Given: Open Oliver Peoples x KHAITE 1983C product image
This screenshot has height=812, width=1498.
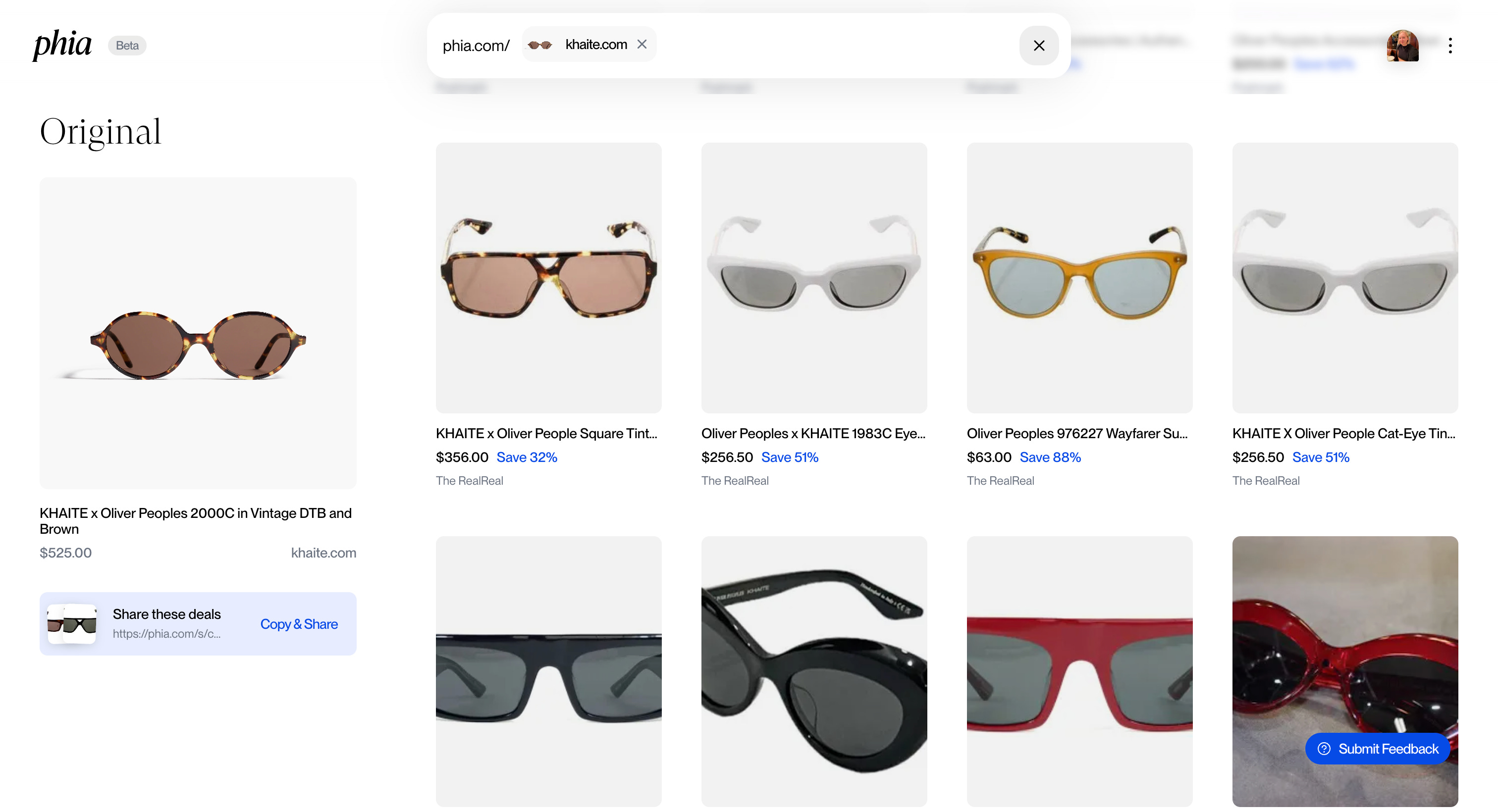Looking at the screenshot, I should tap(813, 277).
